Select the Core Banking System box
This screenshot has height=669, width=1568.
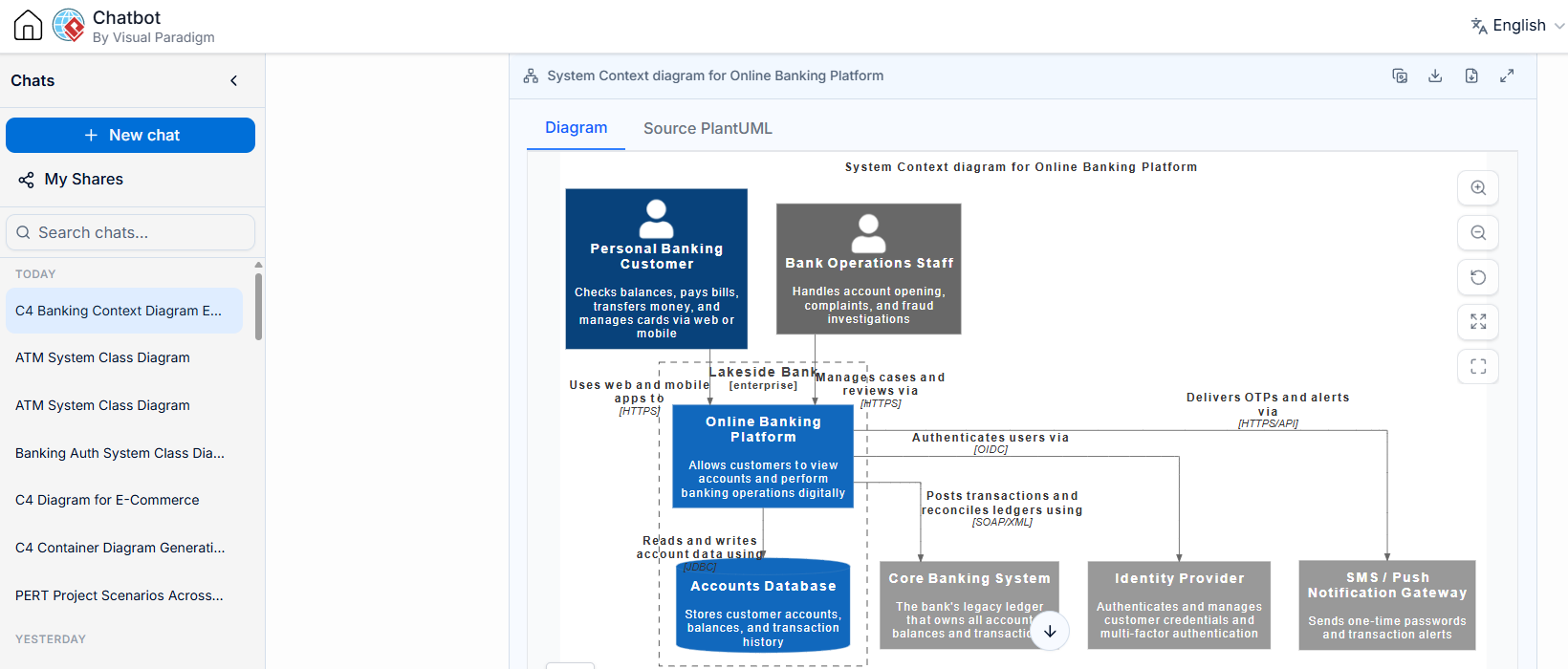(969, 606)
